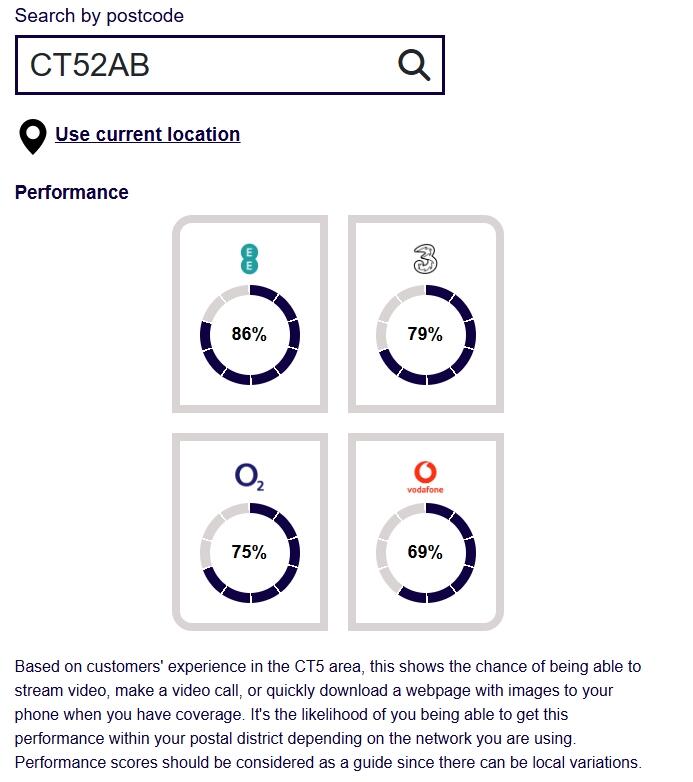Open the Use current location link
The image size is (693, 782).
click(x=147, y=135)
